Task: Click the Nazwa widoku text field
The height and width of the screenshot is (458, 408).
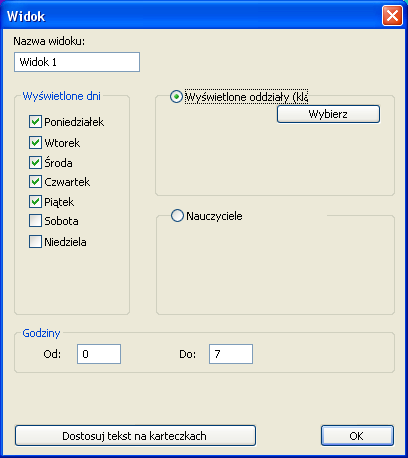Action: click(77, 62)
